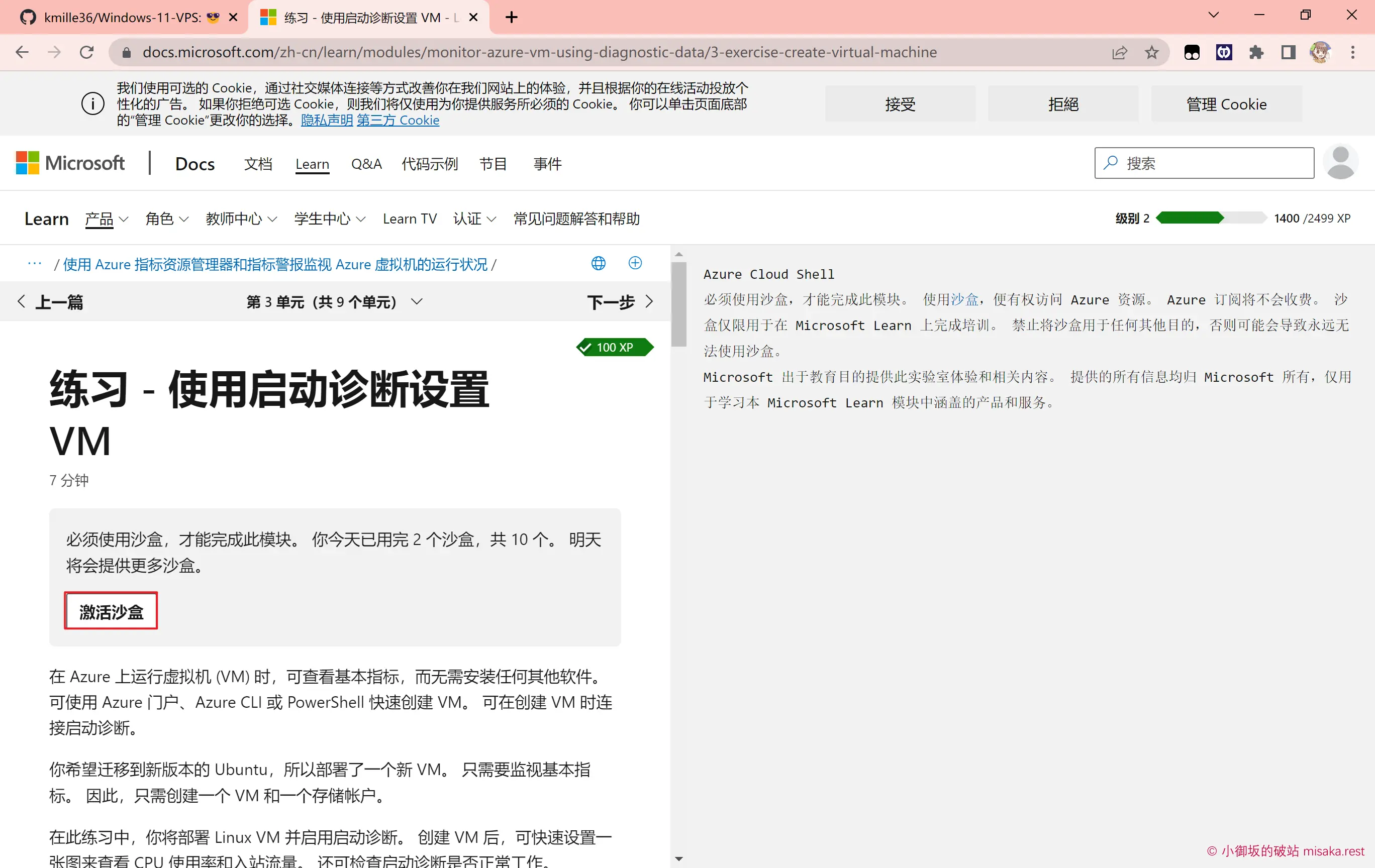Open the 代码示例 menu item
The image size is (1375, 868).
[x=430, y=164]
